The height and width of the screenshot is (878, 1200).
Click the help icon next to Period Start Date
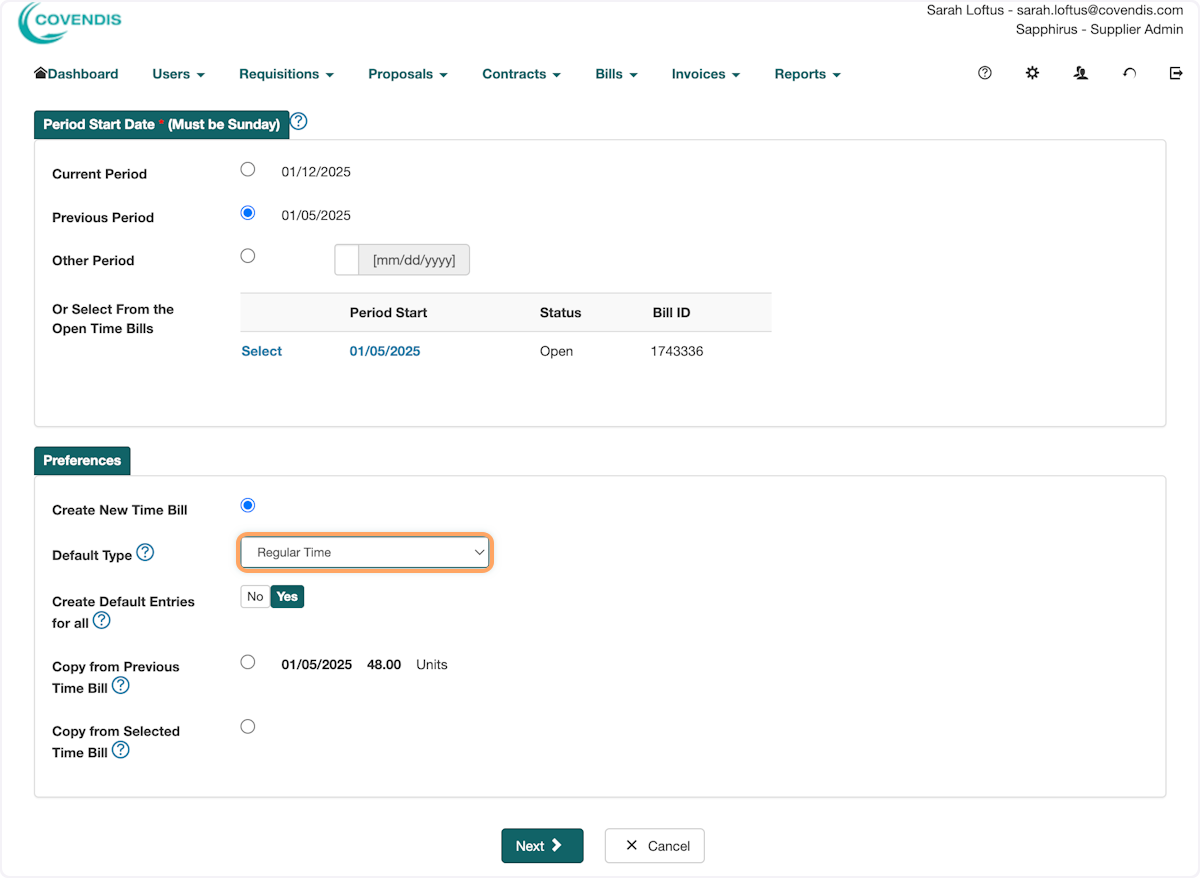(298, 120)
